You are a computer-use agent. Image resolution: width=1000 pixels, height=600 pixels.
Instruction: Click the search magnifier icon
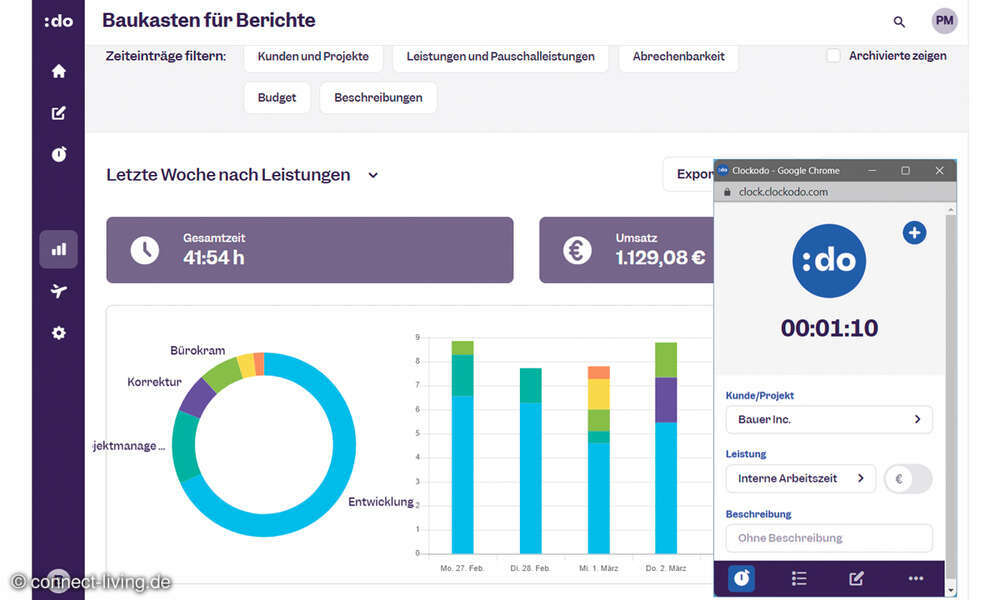pyautogui.click(x=899, y=21)
